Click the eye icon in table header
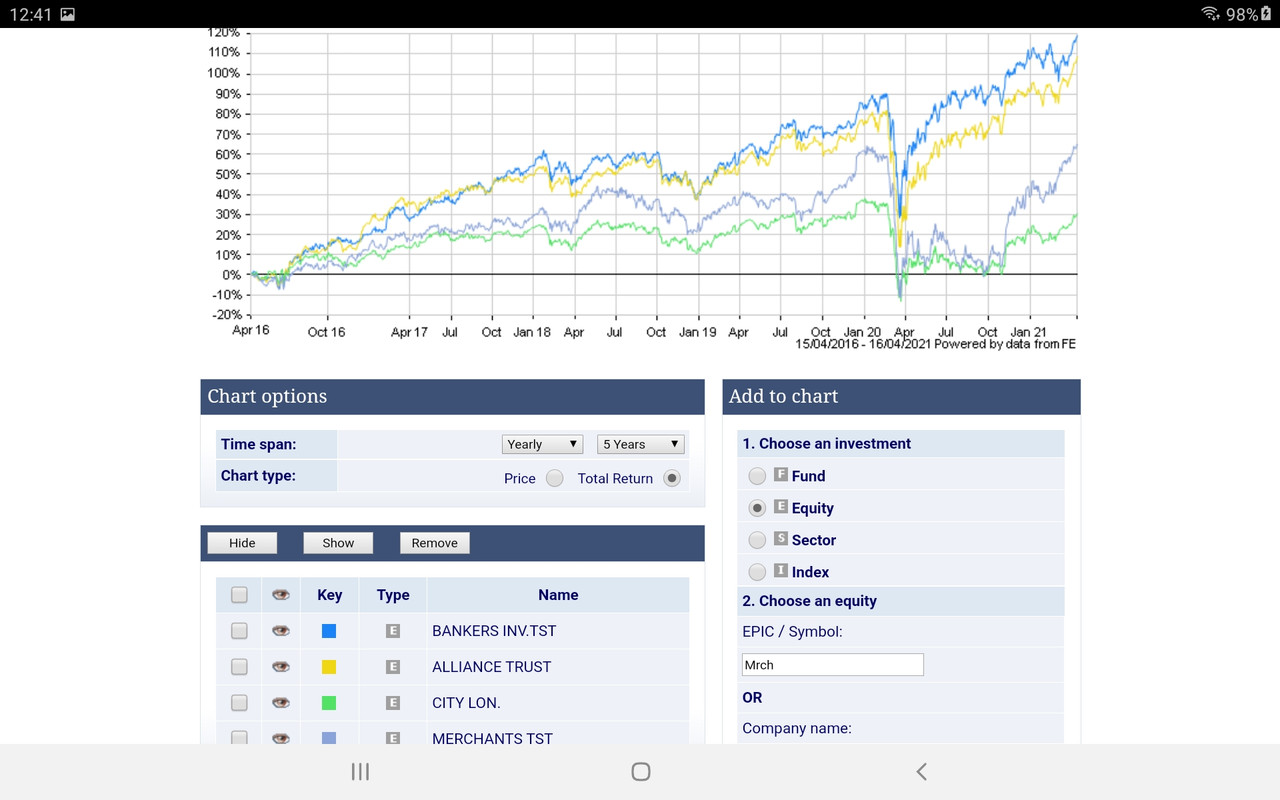The image size is (1280, 800). (x=281, y=594)
